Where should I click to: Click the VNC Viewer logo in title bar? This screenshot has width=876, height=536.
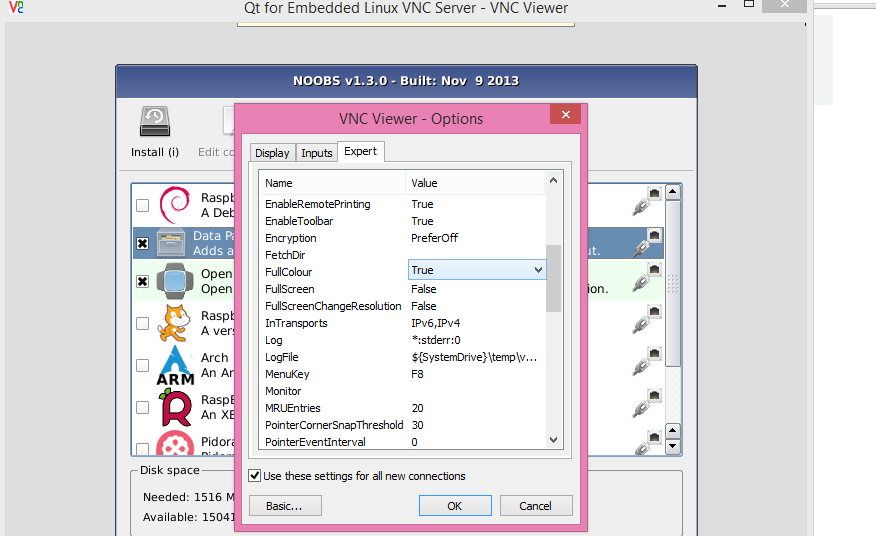(x=16, y=7)
